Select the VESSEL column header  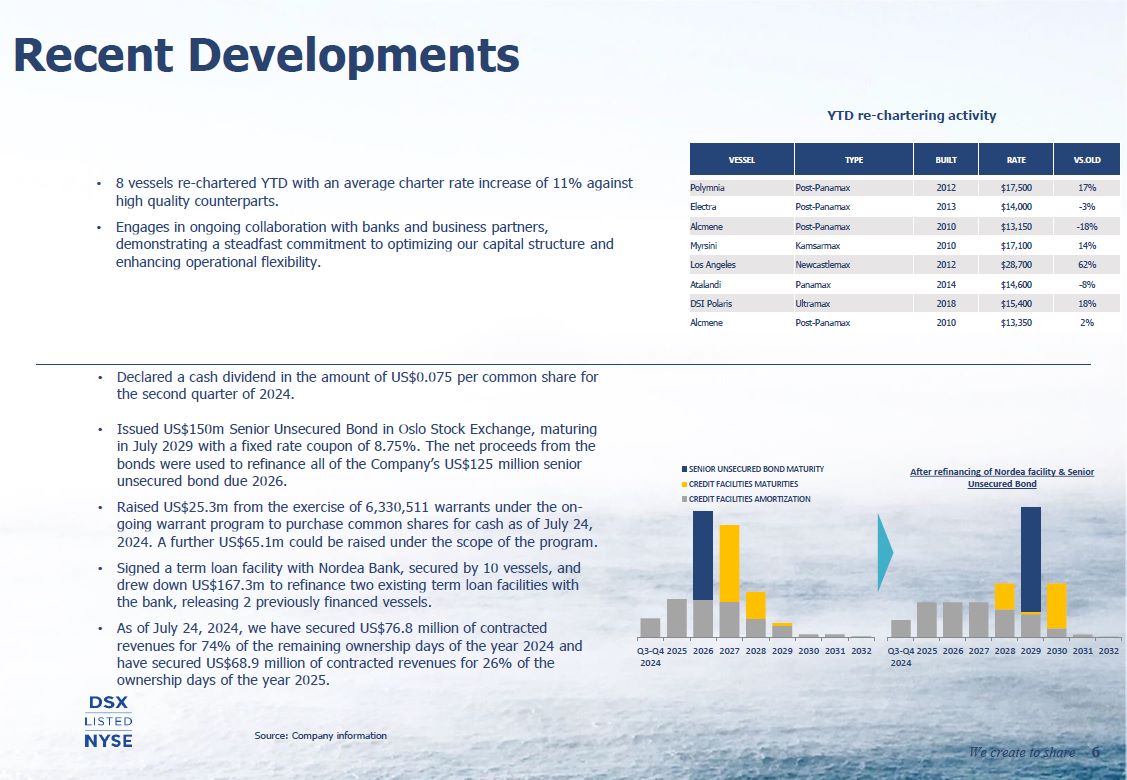pos(741,159)
